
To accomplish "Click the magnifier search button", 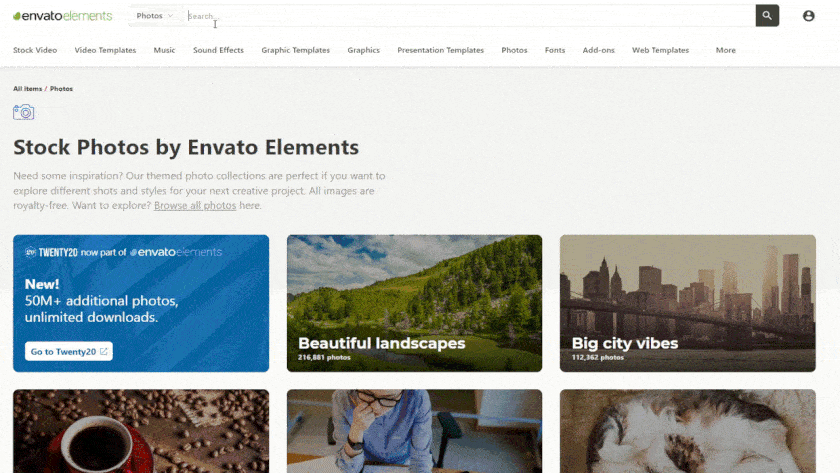I will pos(767,16).
